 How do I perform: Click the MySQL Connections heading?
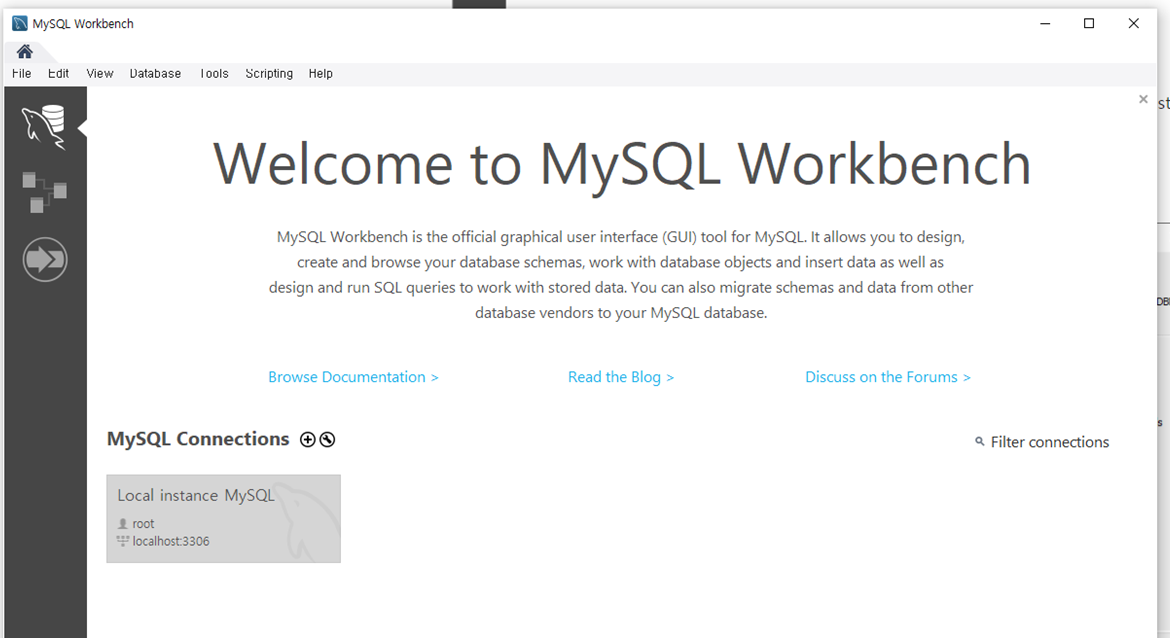click(x=198, y=439)
